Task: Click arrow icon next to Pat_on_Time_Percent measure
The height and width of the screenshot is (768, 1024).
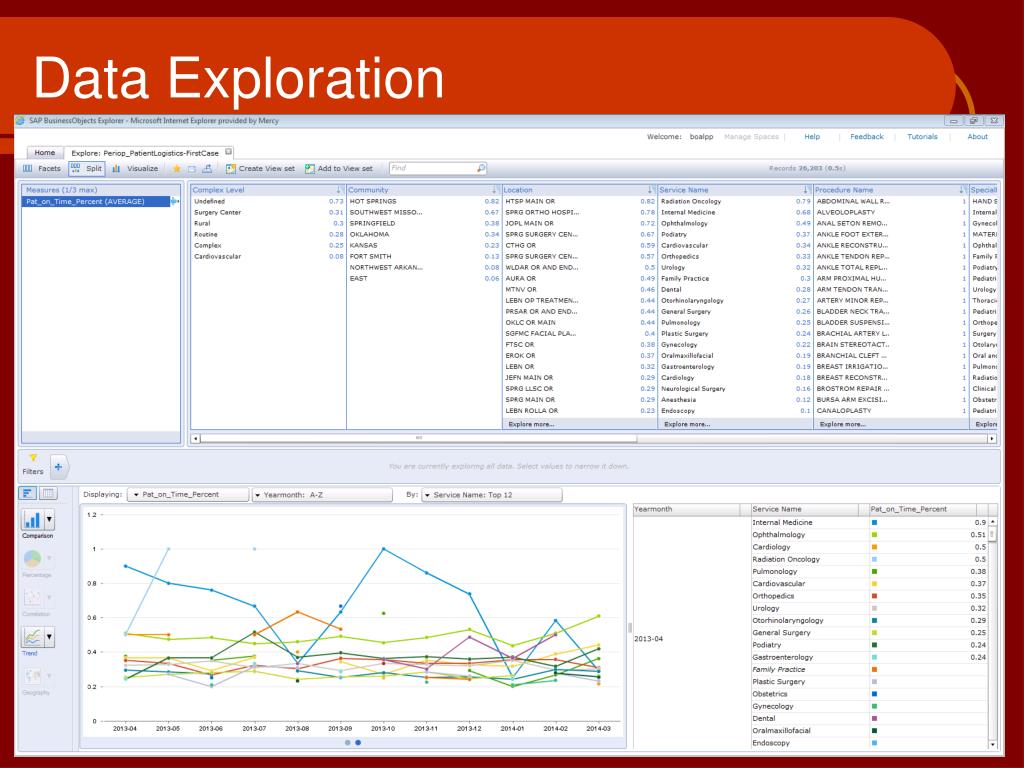Action: 174,201
